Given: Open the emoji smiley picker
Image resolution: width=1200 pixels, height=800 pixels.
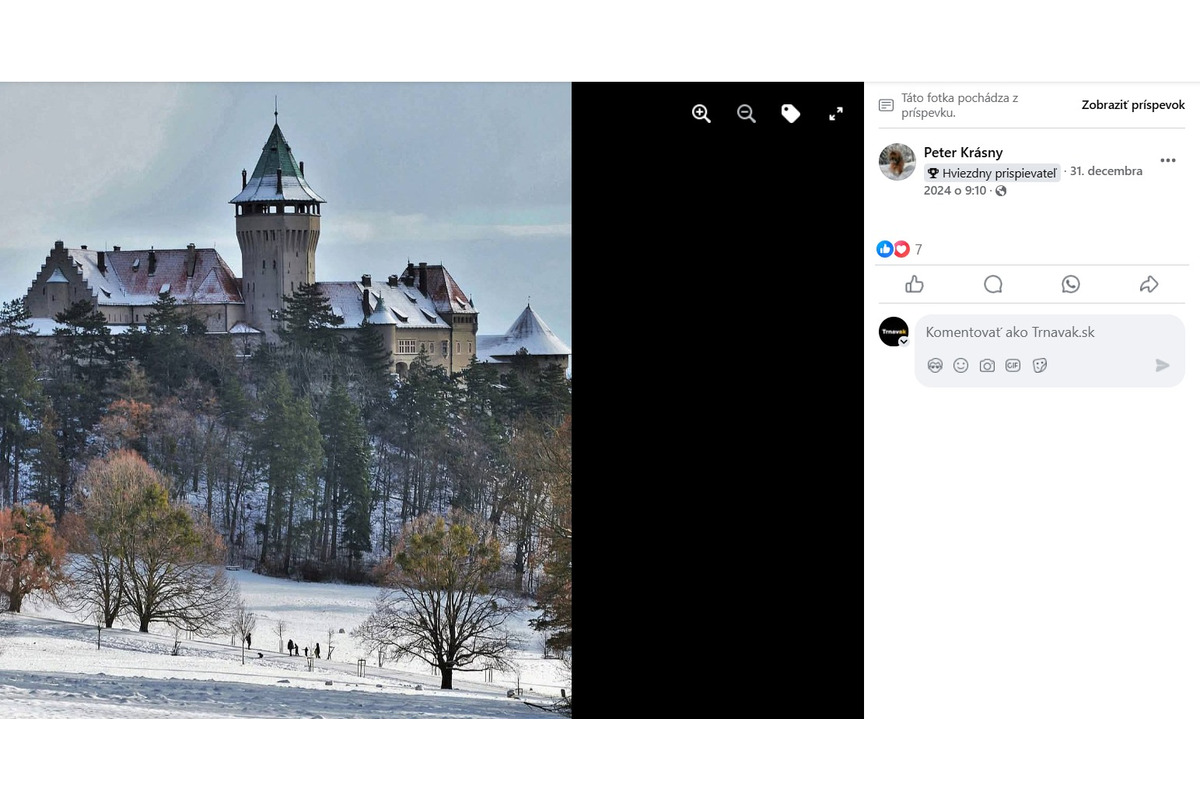Looking at the screenshot, I should pyautogui.click(x=960, y=365).
